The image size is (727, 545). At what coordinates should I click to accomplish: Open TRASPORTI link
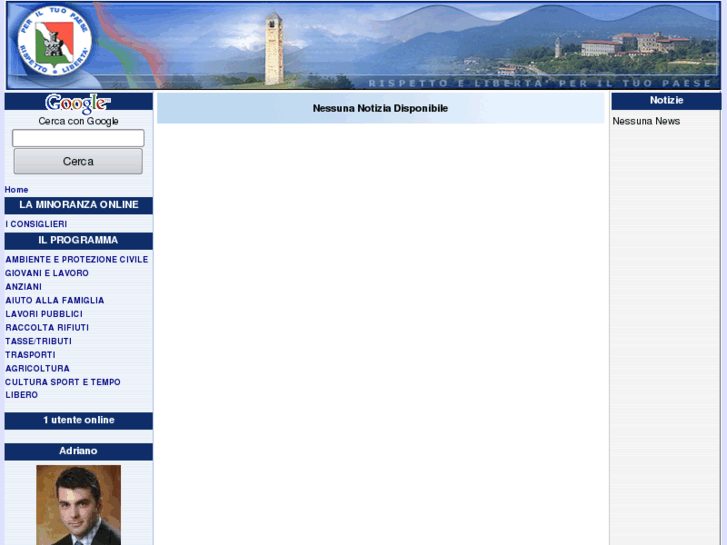pos(30,355)
